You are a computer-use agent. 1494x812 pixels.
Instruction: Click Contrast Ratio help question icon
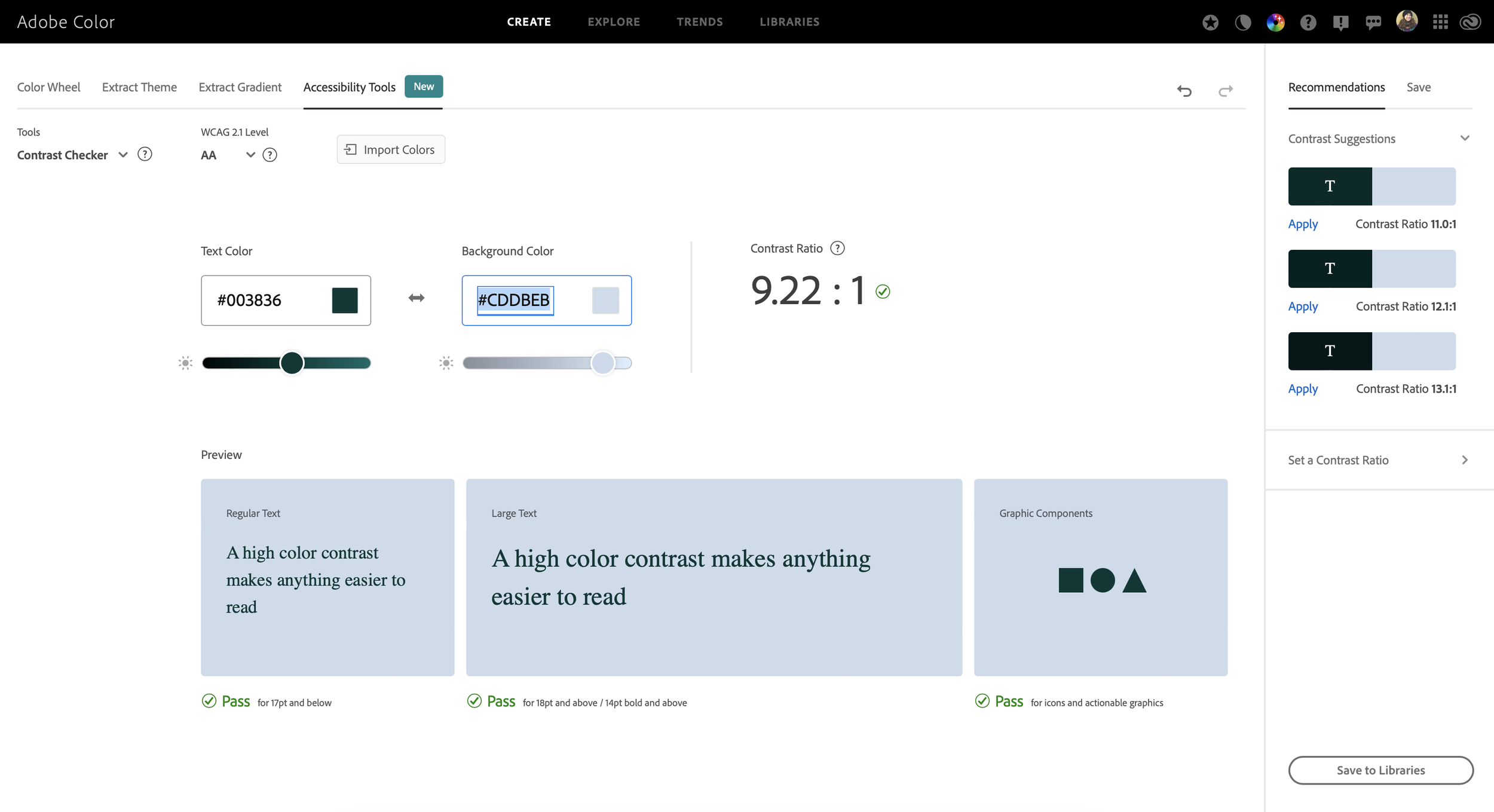tap(837, 248)
